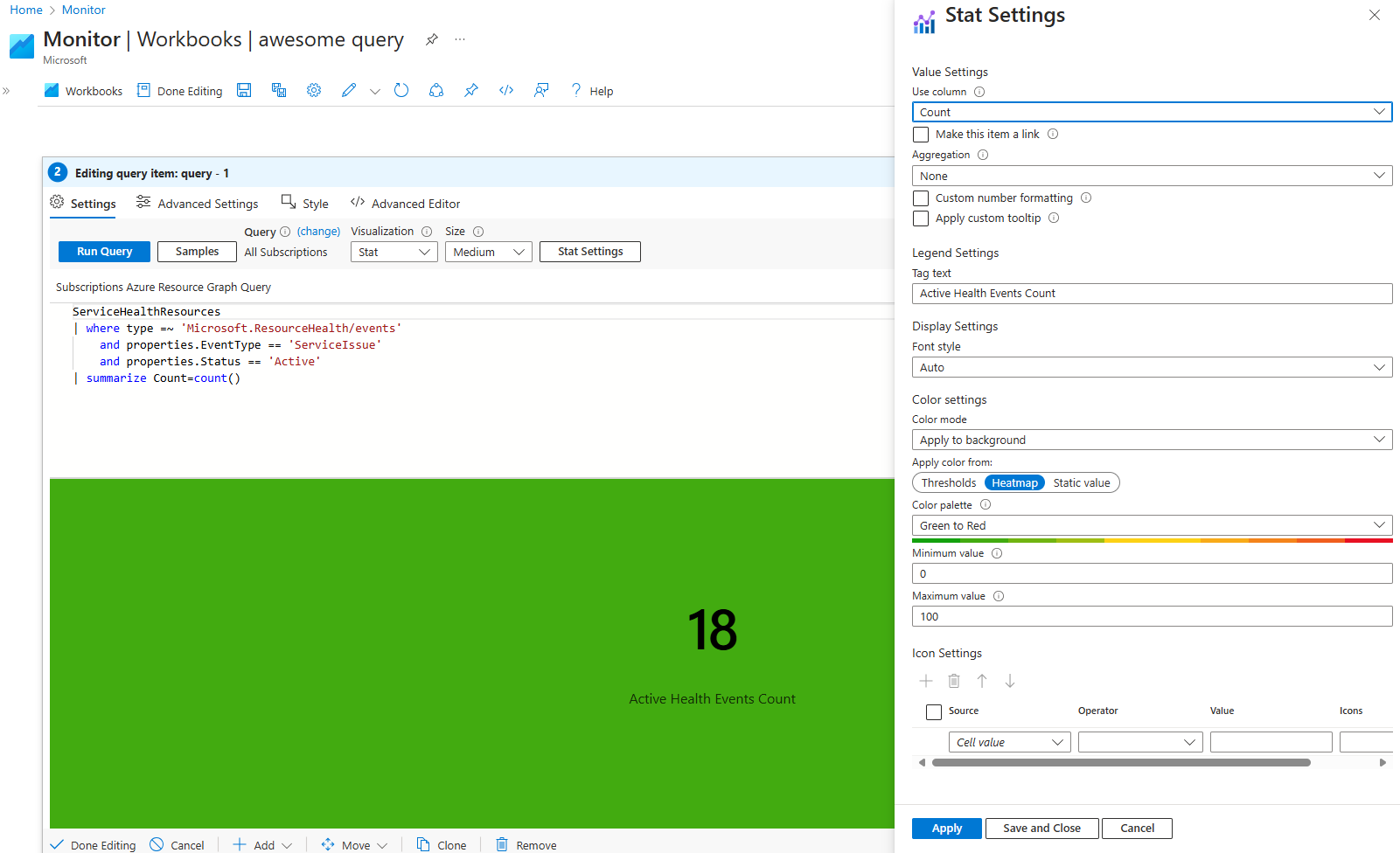The width and height of the screenshot is (1400, 853).
Task: Expand the chevron next to the pencil icon
Action: [x=375, y=91]
